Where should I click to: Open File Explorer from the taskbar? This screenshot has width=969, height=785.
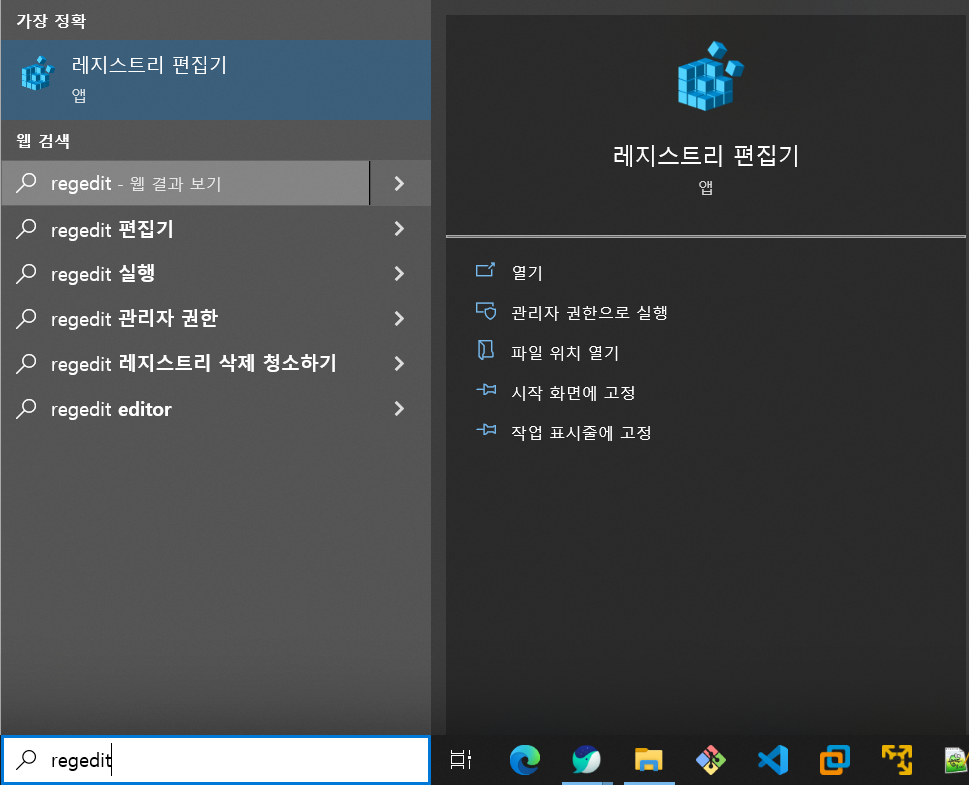tap(648, 760)
